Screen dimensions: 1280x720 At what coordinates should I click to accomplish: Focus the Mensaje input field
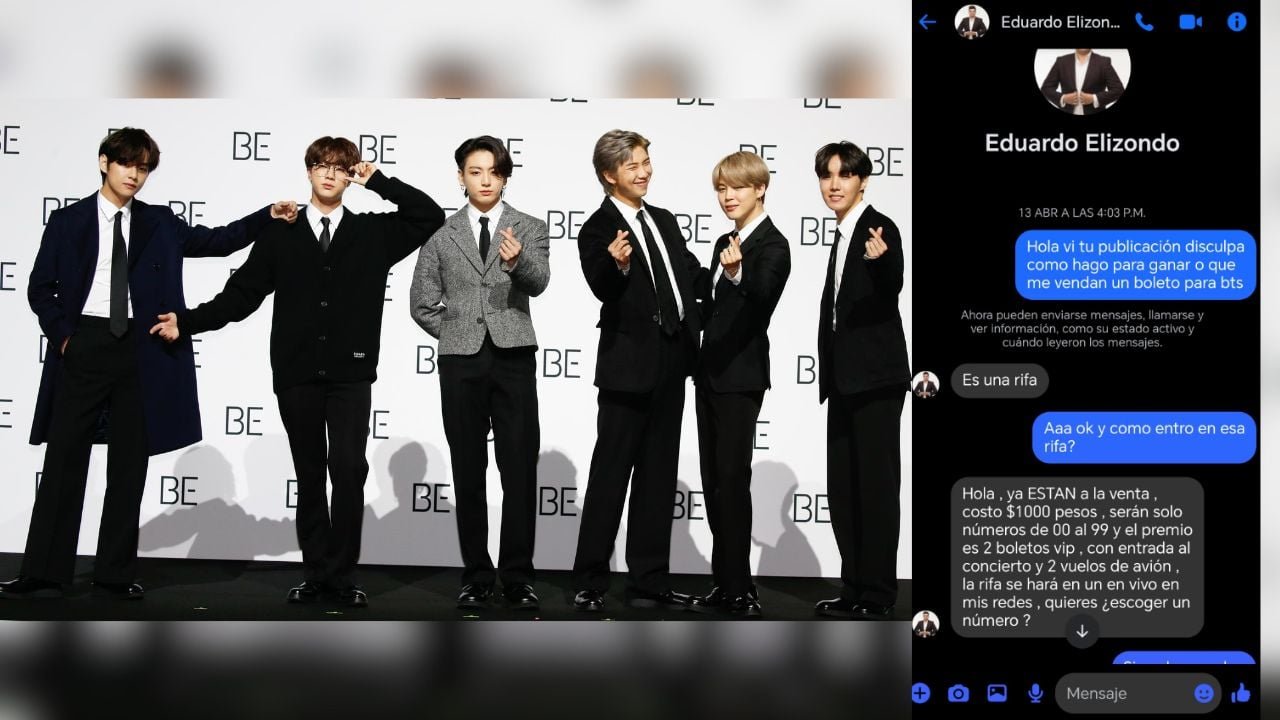pyautogui.click(x=1137, y=693)
